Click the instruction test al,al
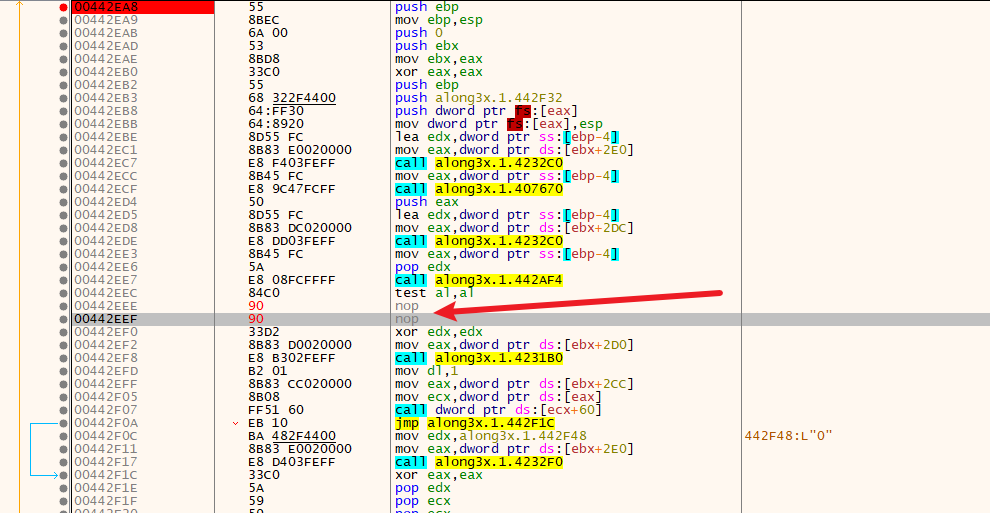This screenshot has height=513, width=990. tap(434, 293)
